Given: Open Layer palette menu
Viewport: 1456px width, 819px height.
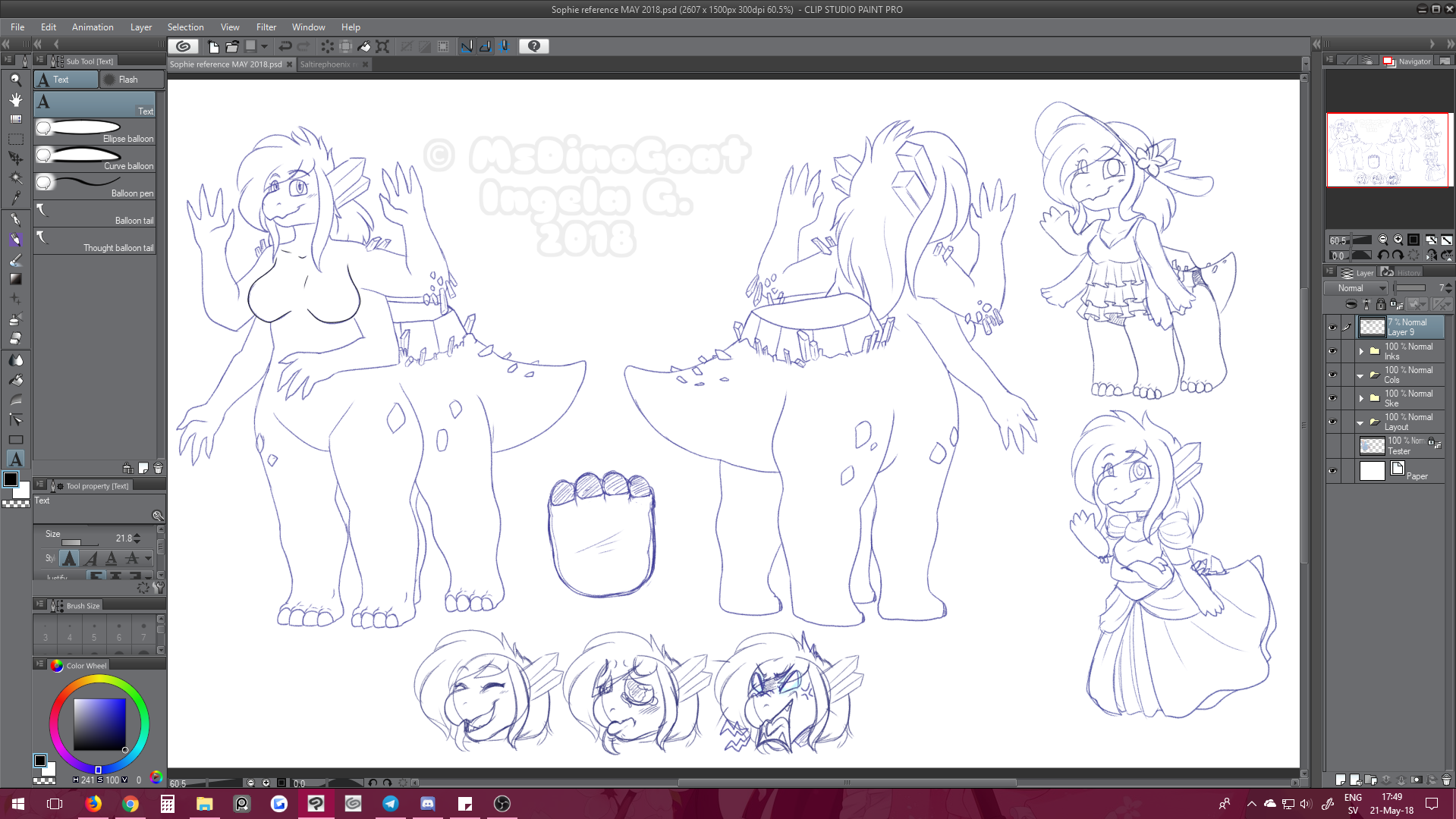Looking at the screenshot, I should pyautogui.click(x=1329, y=271).
